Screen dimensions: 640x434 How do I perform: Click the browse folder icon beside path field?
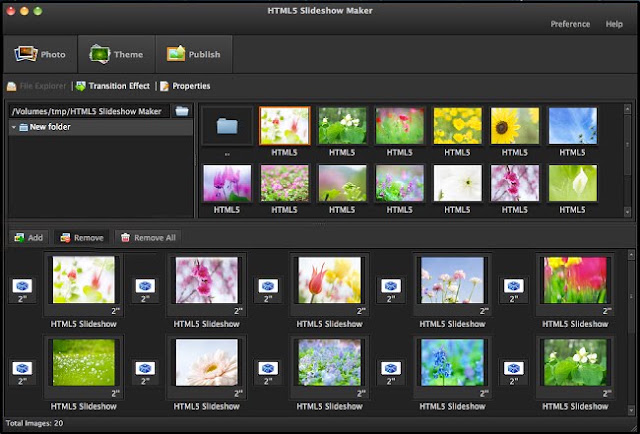[x=182, y=111]
